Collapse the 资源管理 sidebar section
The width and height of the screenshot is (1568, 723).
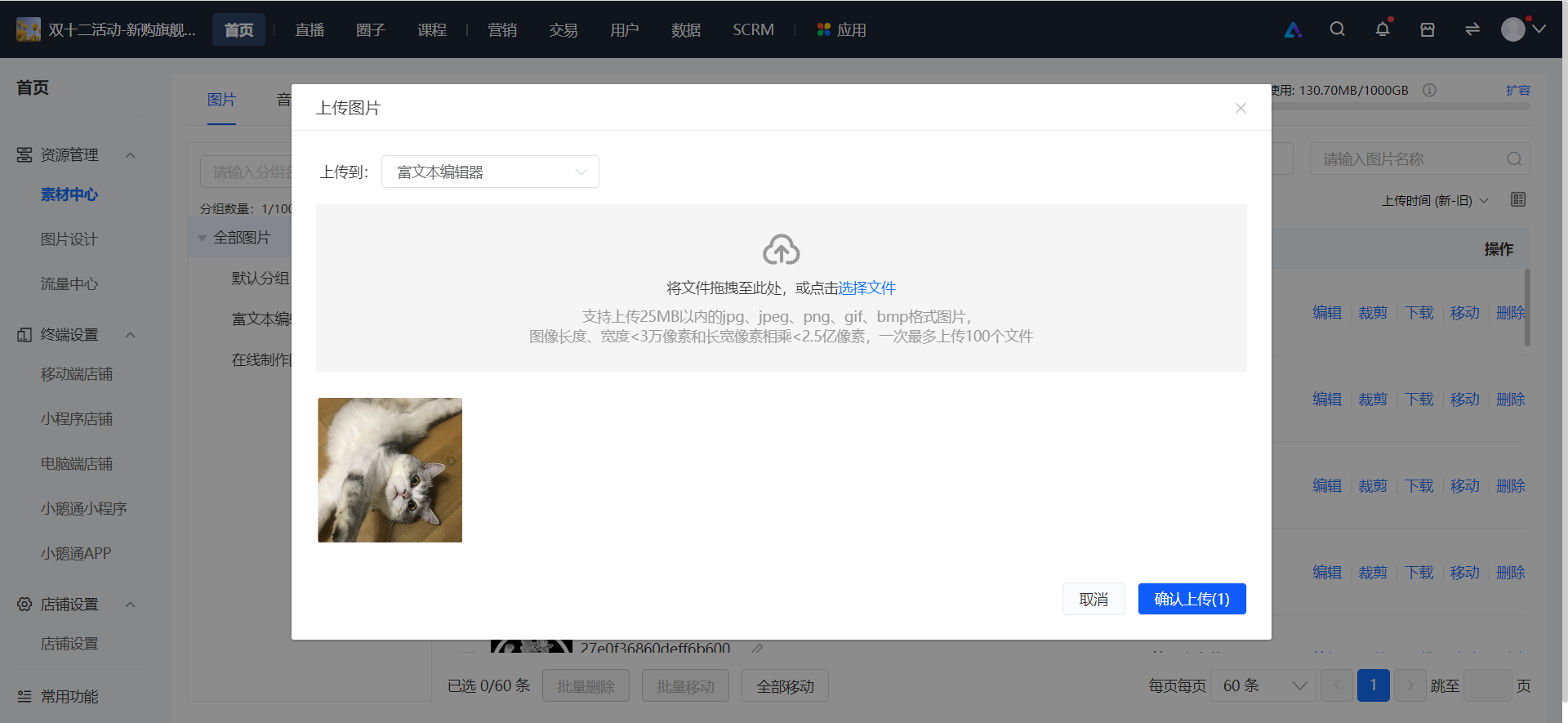click(130, 155)
